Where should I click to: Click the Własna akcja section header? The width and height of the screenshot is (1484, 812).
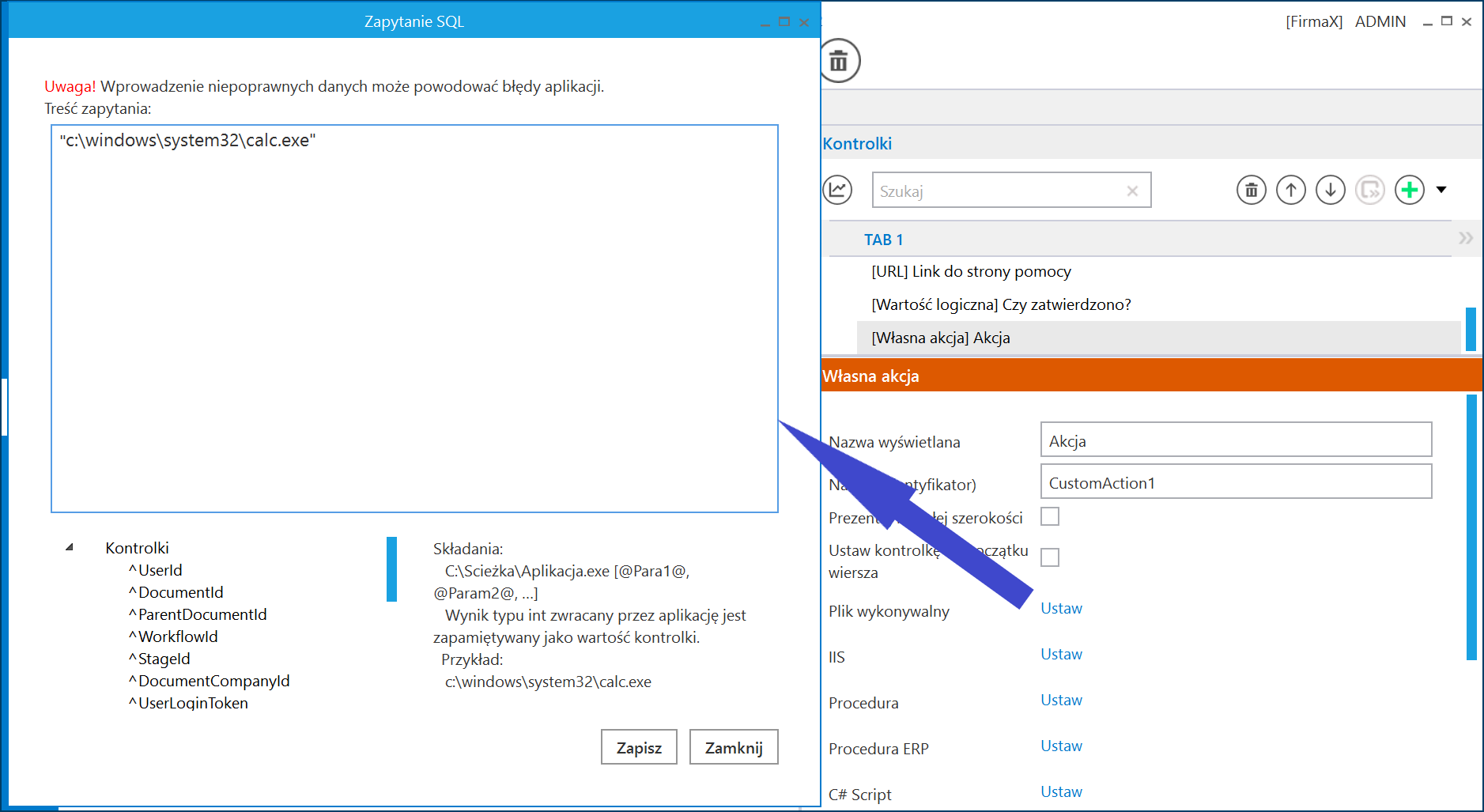(1151, 376)
